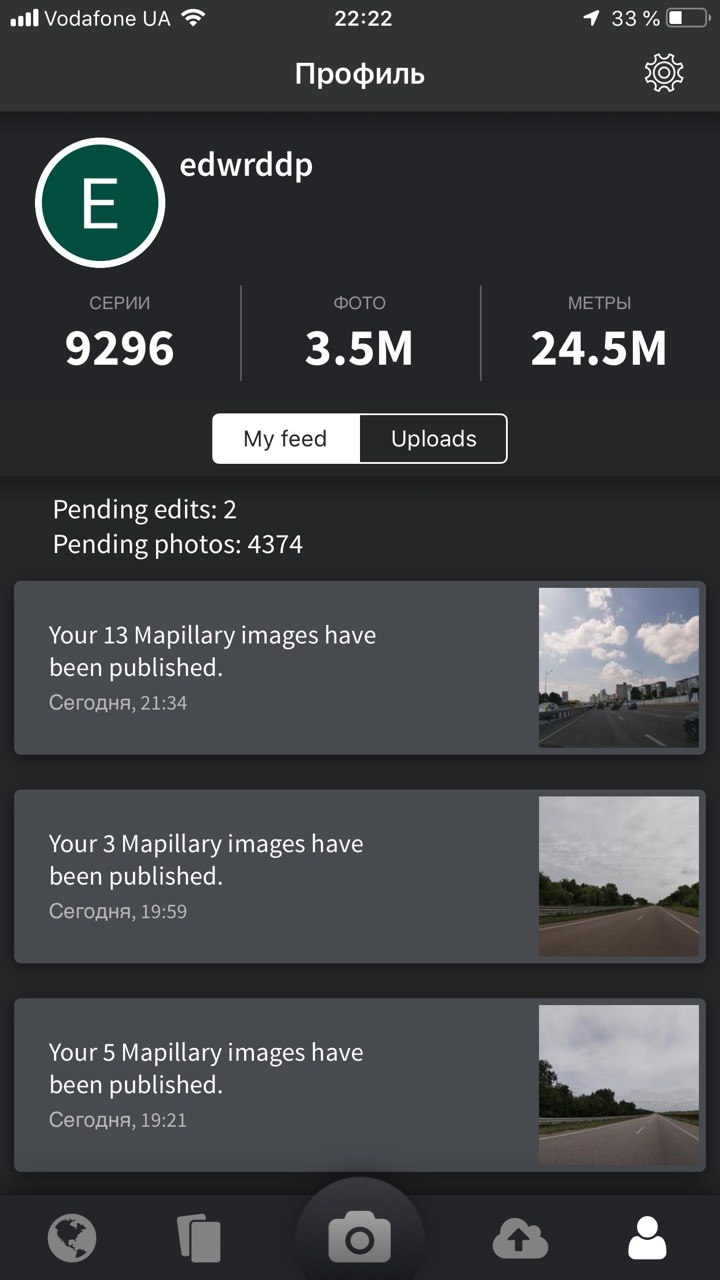Open 'Your 5 Mapillary images' notification

pyautogui.click(x=360, y=1085)
